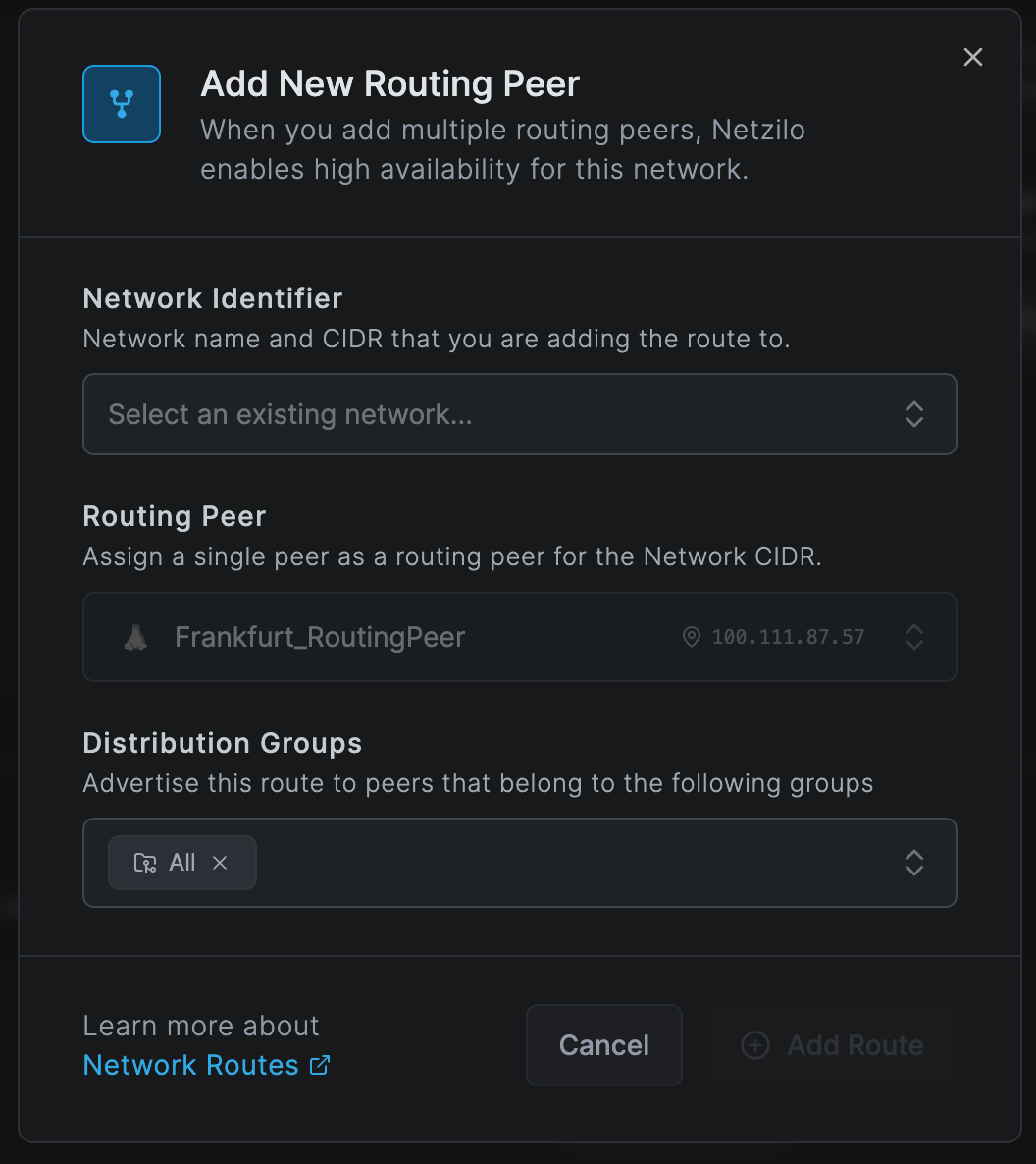Expand the Routing Peer chevron arrows
Image resolution: width=1036 pixels, height=1164 pixels.
pyautogui.click(x=914, y=637)
